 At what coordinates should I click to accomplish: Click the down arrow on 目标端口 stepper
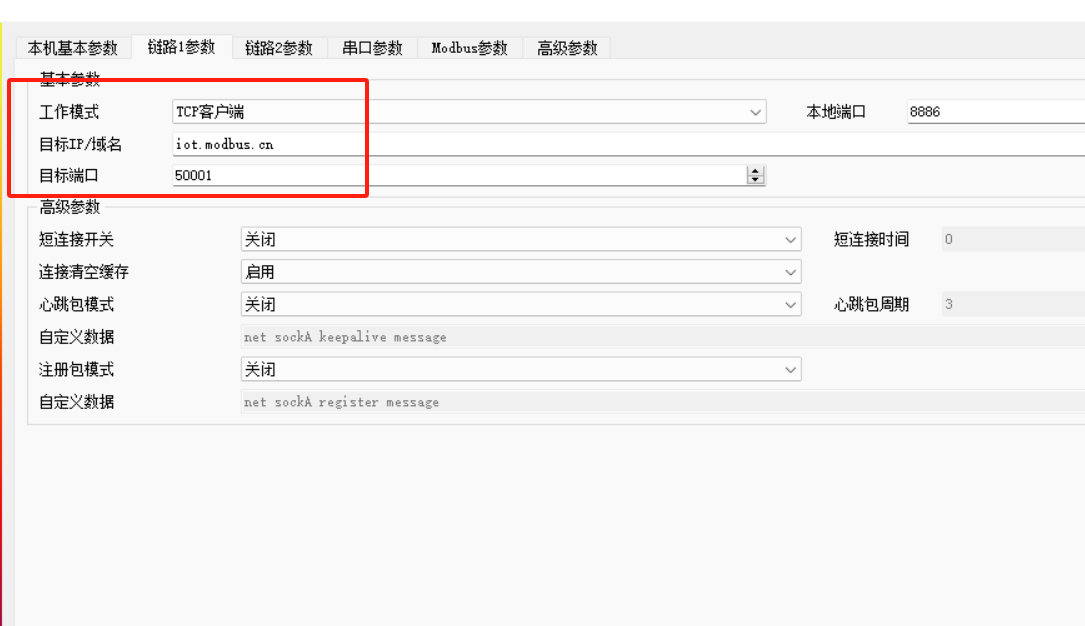click(755, 179)
